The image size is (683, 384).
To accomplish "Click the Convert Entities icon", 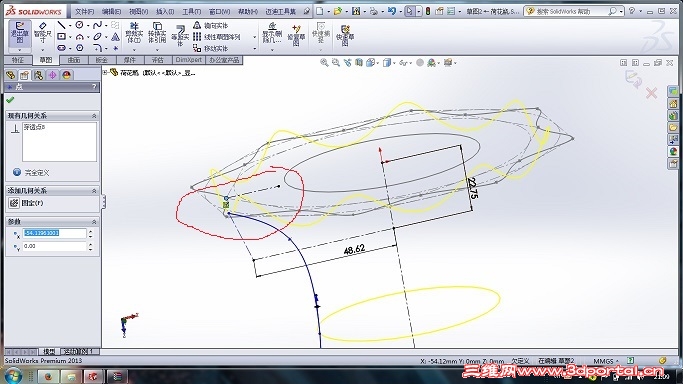I will (x=157, y=33).
